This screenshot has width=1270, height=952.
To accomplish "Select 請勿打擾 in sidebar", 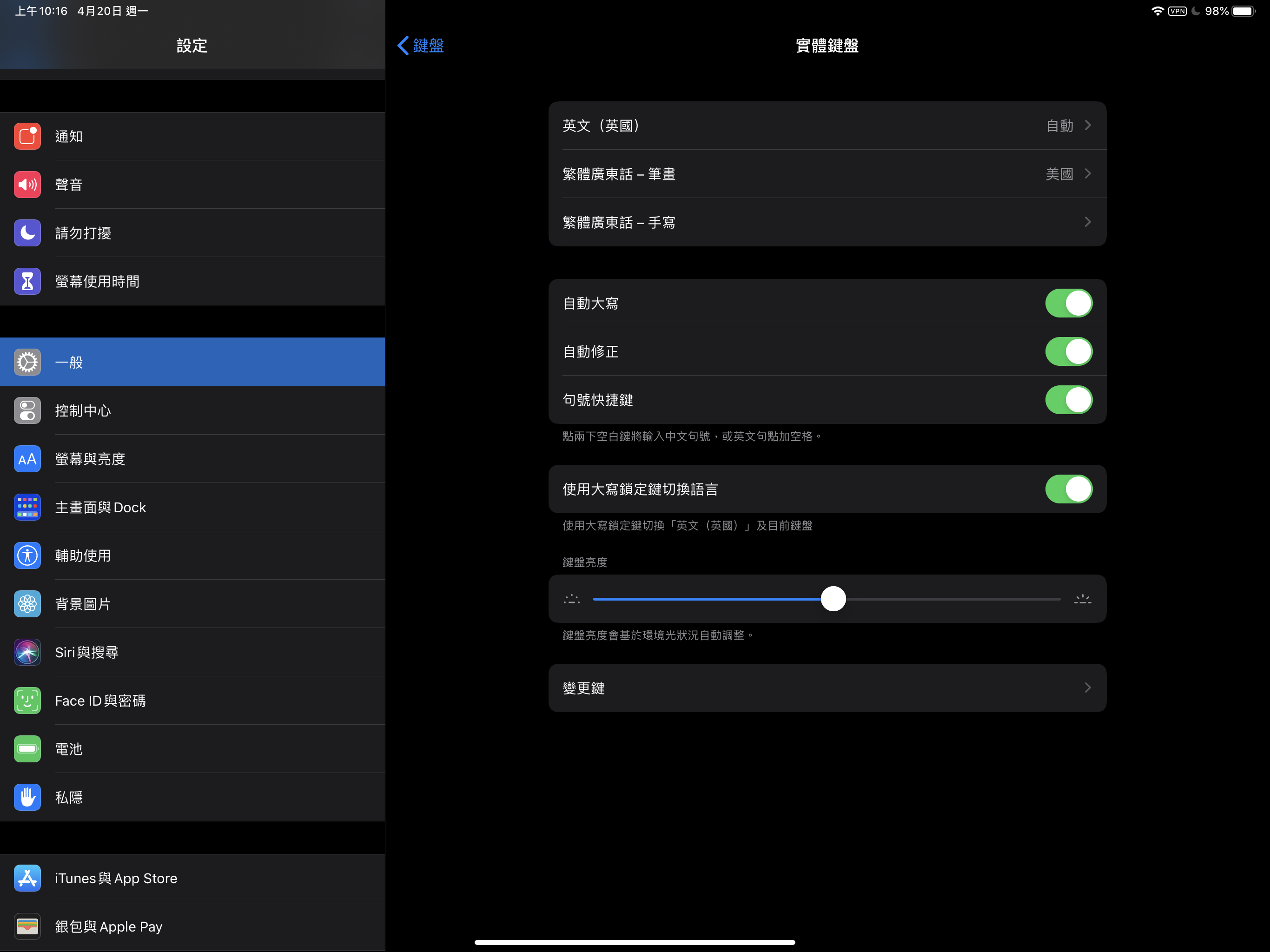I will 192,232.
